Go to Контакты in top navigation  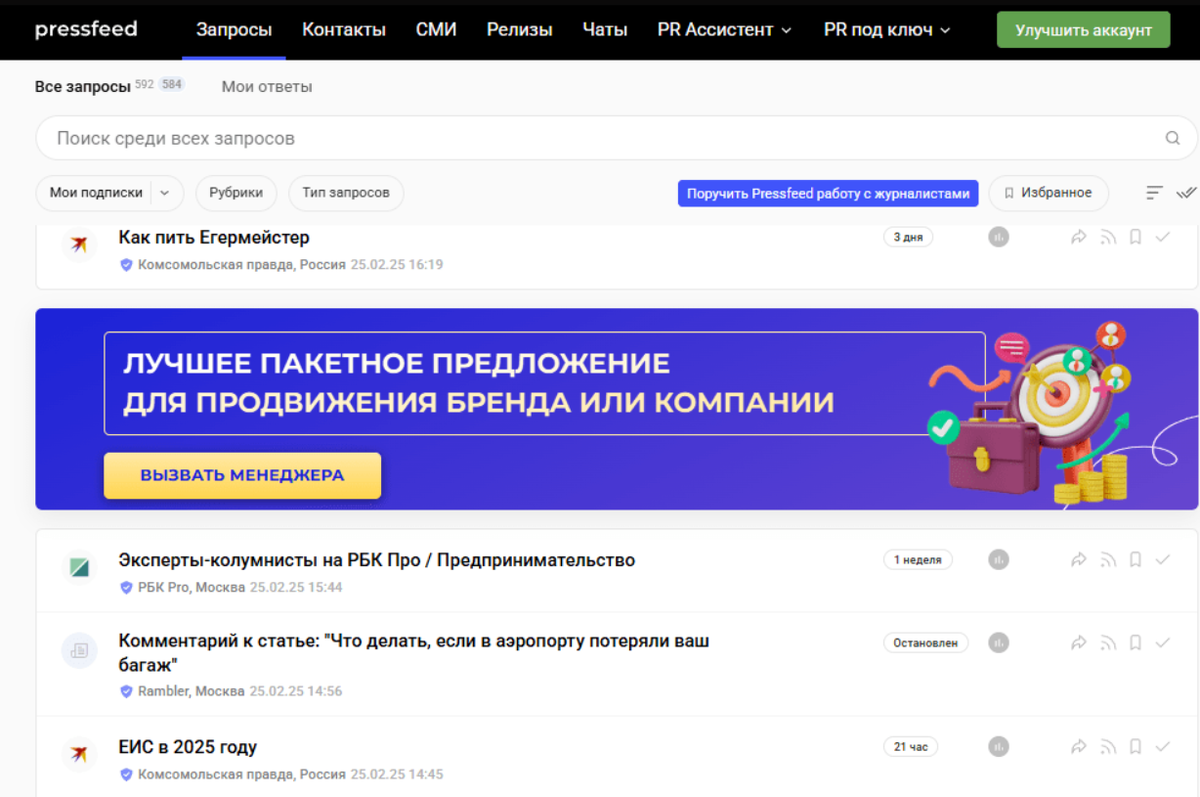pos(344,30)
